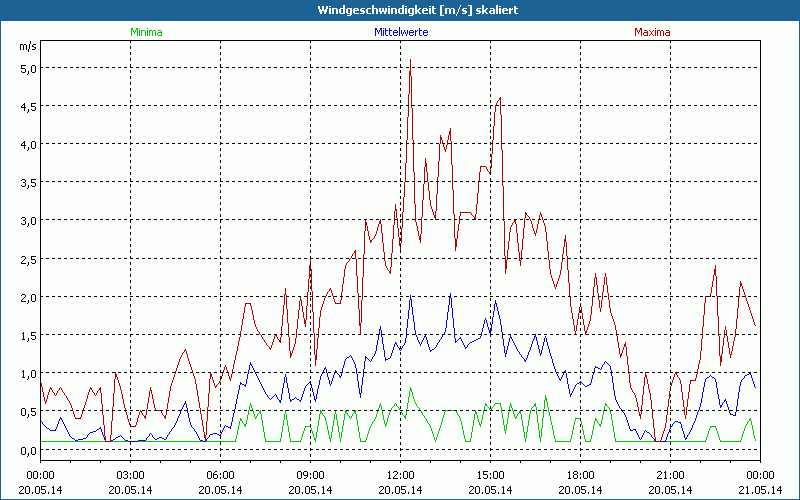The width and height of the screenshot is (800, 500).
Task: Click the 5,0 y-axis value label
Action: (x=27, y=68)
